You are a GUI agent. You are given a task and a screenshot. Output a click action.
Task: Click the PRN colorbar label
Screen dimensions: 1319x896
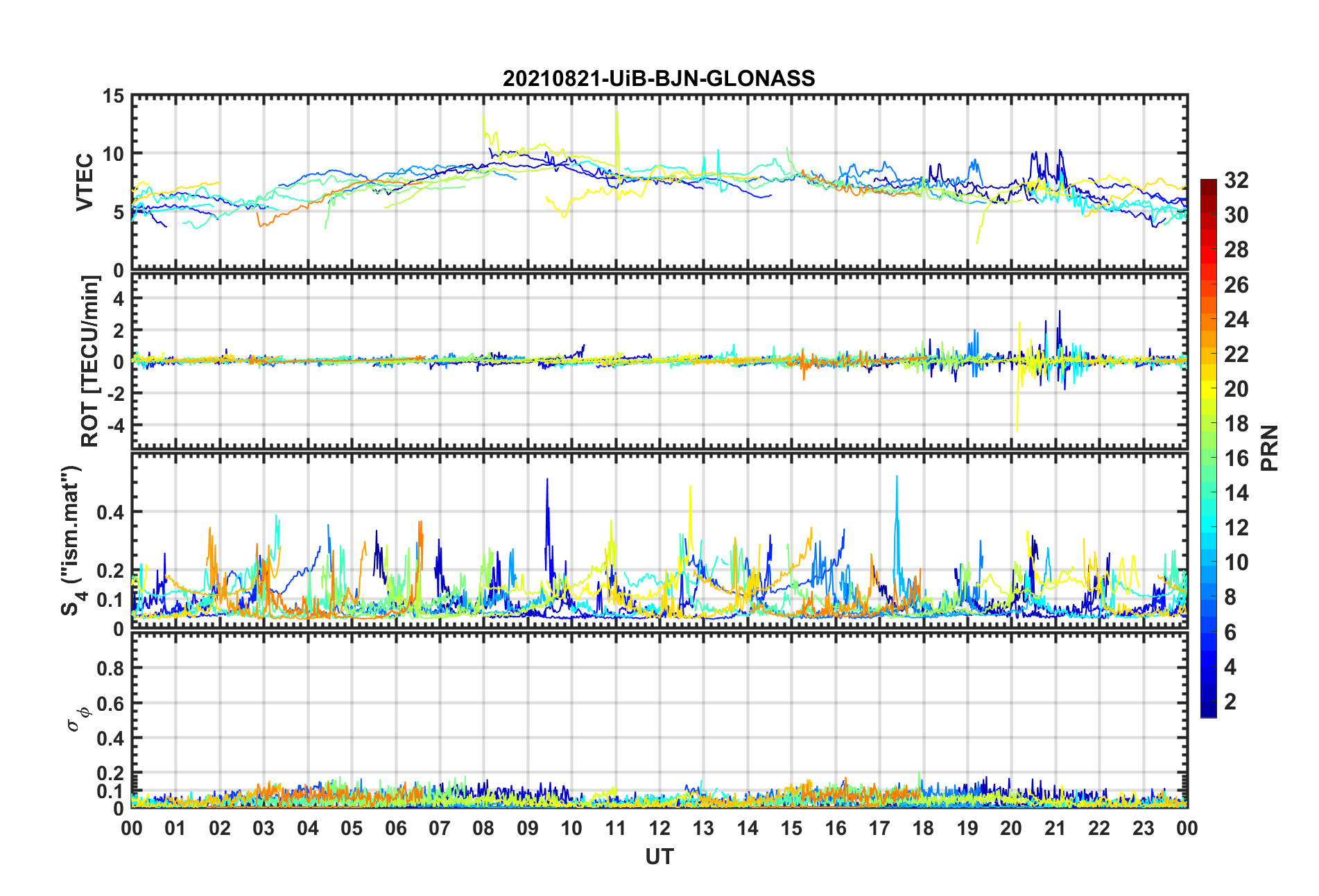tap(1270, 448)
